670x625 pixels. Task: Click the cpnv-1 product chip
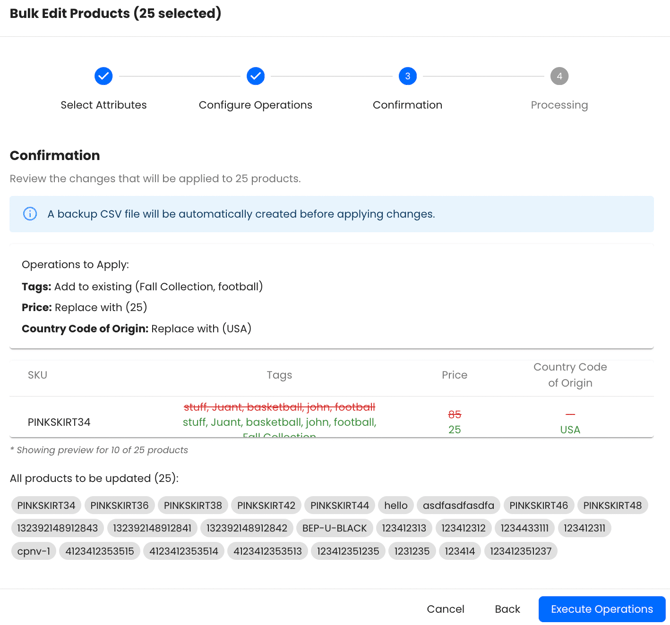tap(33, 551)
